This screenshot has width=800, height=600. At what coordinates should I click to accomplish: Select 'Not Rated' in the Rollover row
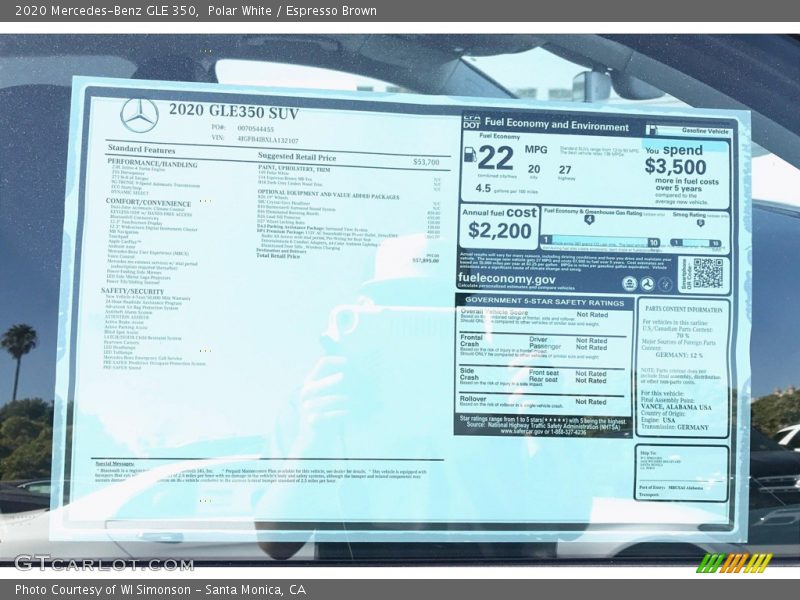pyautogui.click(x=591, y=402)
